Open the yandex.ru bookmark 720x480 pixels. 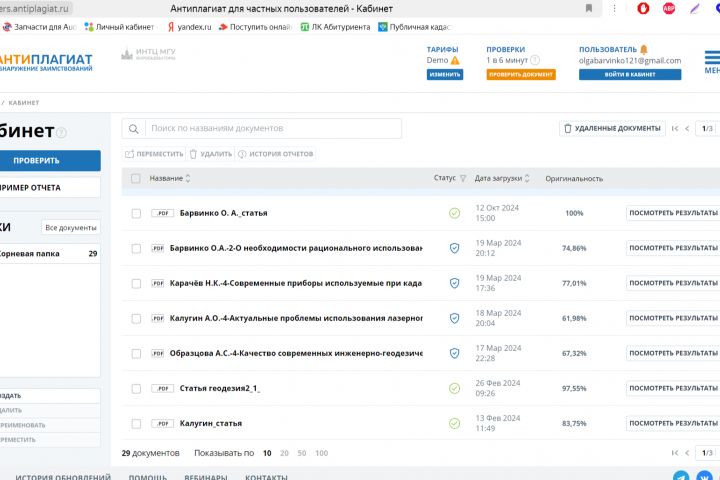(189, 27)
